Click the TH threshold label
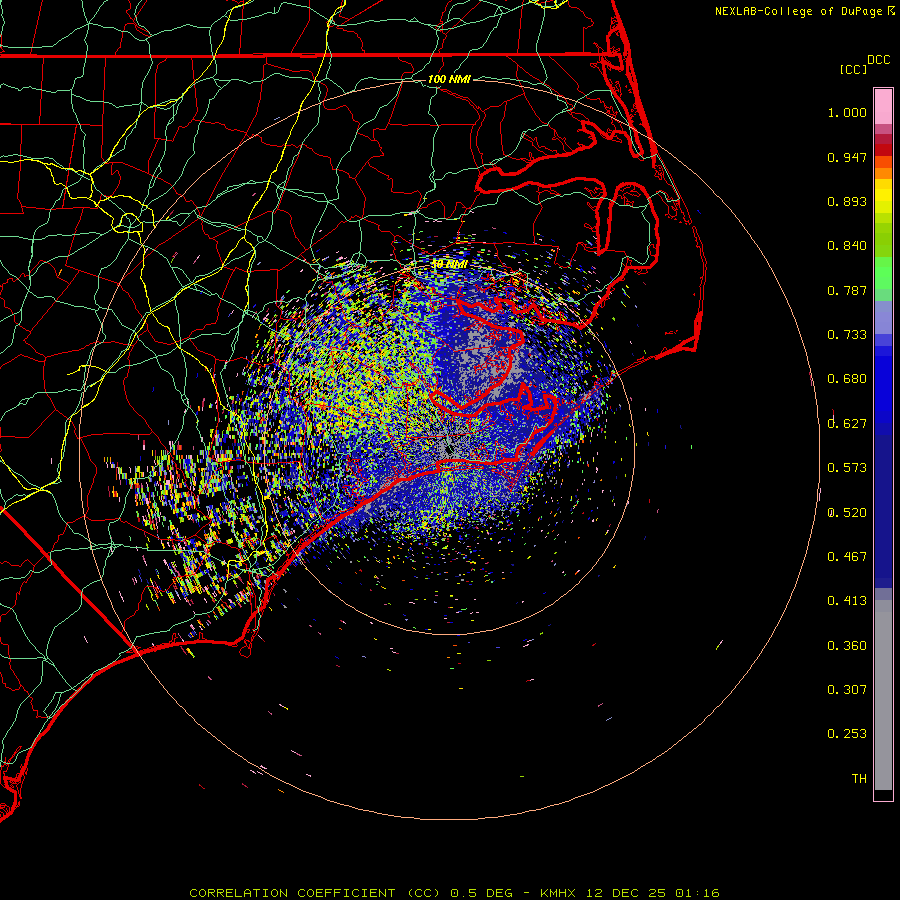The width and height of the screenshot is (900, 900). pos(859,779)
